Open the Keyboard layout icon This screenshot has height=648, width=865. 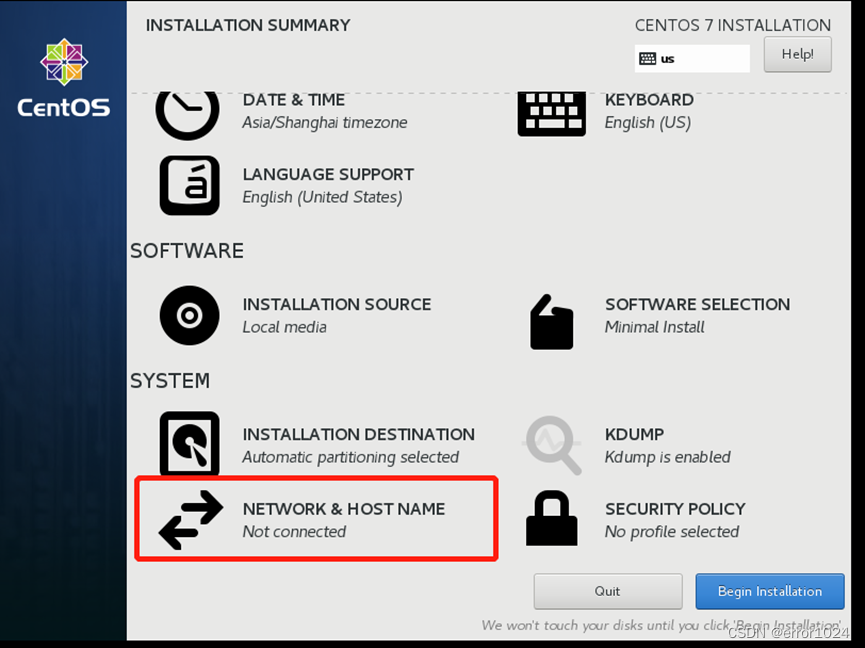point(552,114)
